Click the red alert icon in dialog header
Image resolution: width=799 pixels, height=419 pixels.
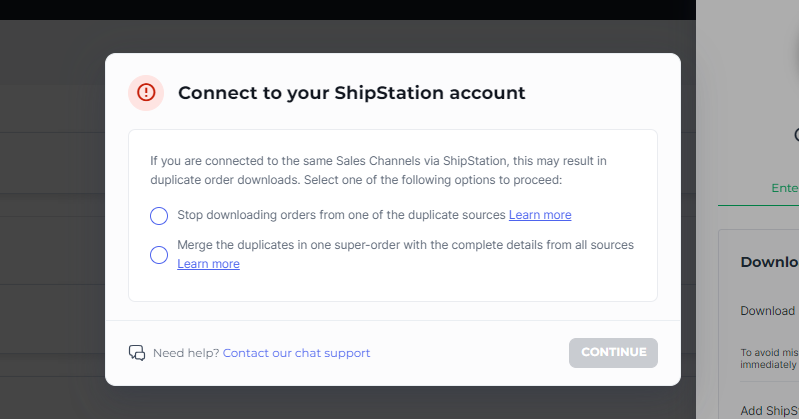[x=146, y=93]
